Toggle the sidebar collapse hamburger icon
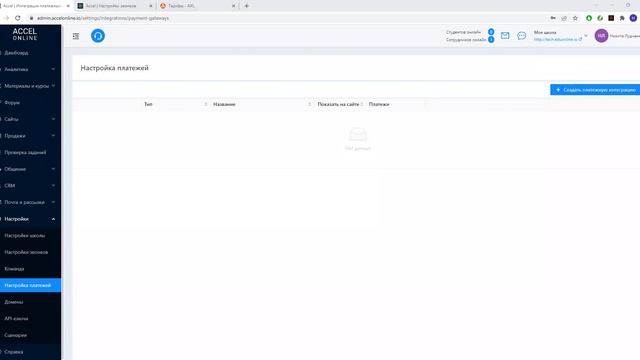This screenshot has height=360, width=640. pos(76,36)
